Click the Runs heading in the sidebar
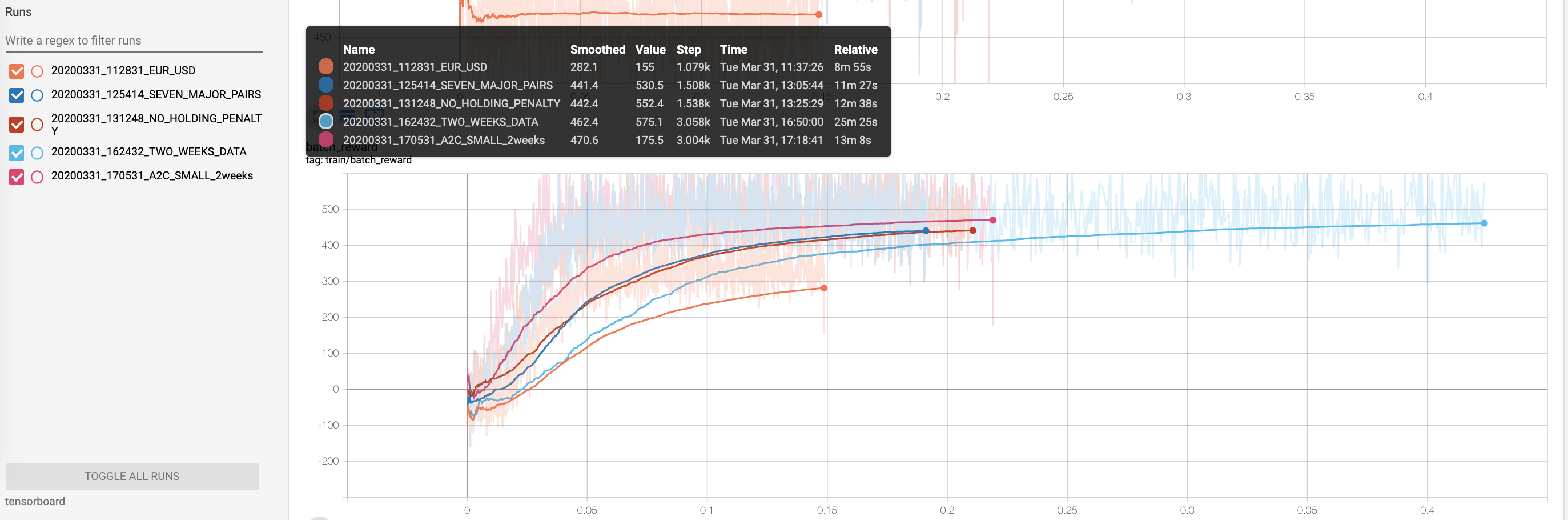Screen dimensions: 1568x520 pyautogui.click(x=18, y=12)
